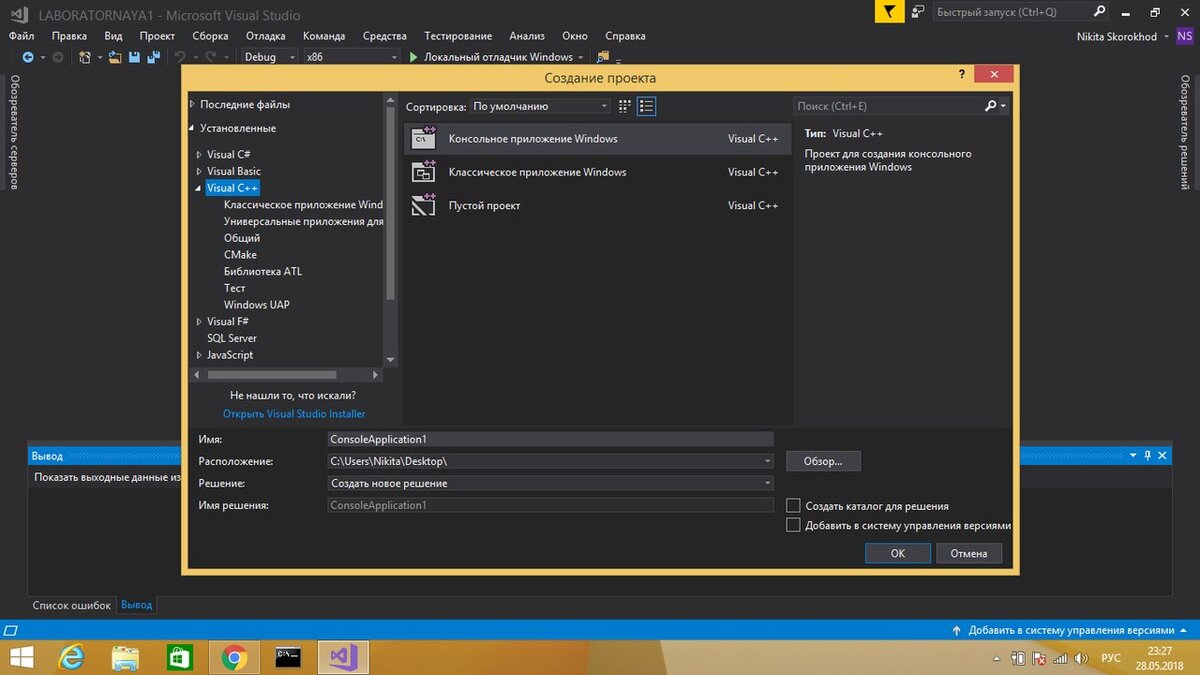Open the 'По умолчанию' sort dropdown
The height and width of the screenshot is (675, 1200).
pos(540,106)
